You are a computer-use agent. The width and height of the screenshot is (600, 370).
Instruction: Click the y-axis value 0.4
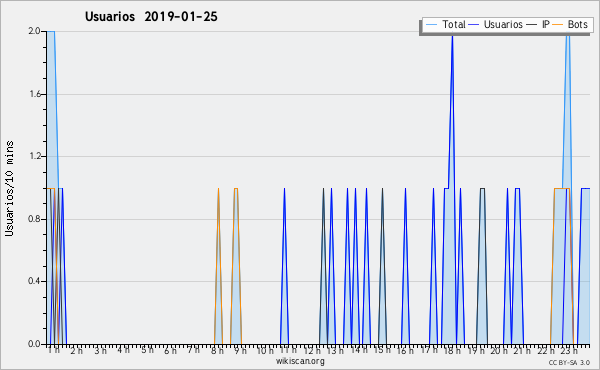[34, 281]
